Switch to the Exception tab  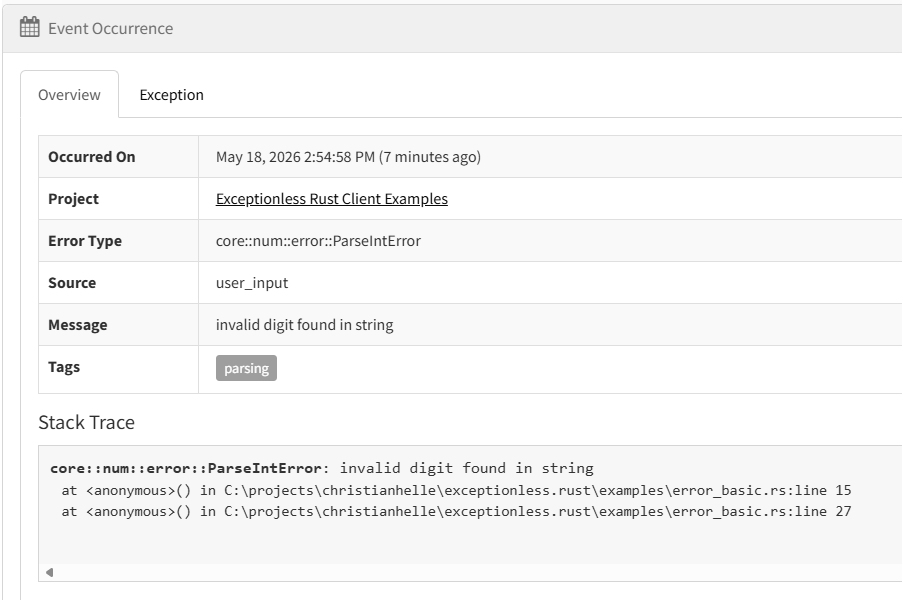point(171,95)
